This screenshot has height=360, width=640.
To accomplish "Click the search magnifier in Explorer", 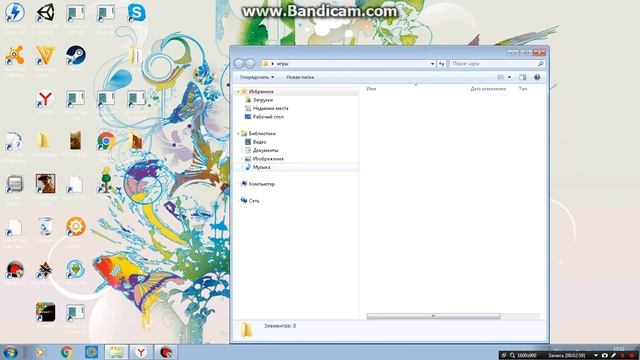I will (540, 64).
